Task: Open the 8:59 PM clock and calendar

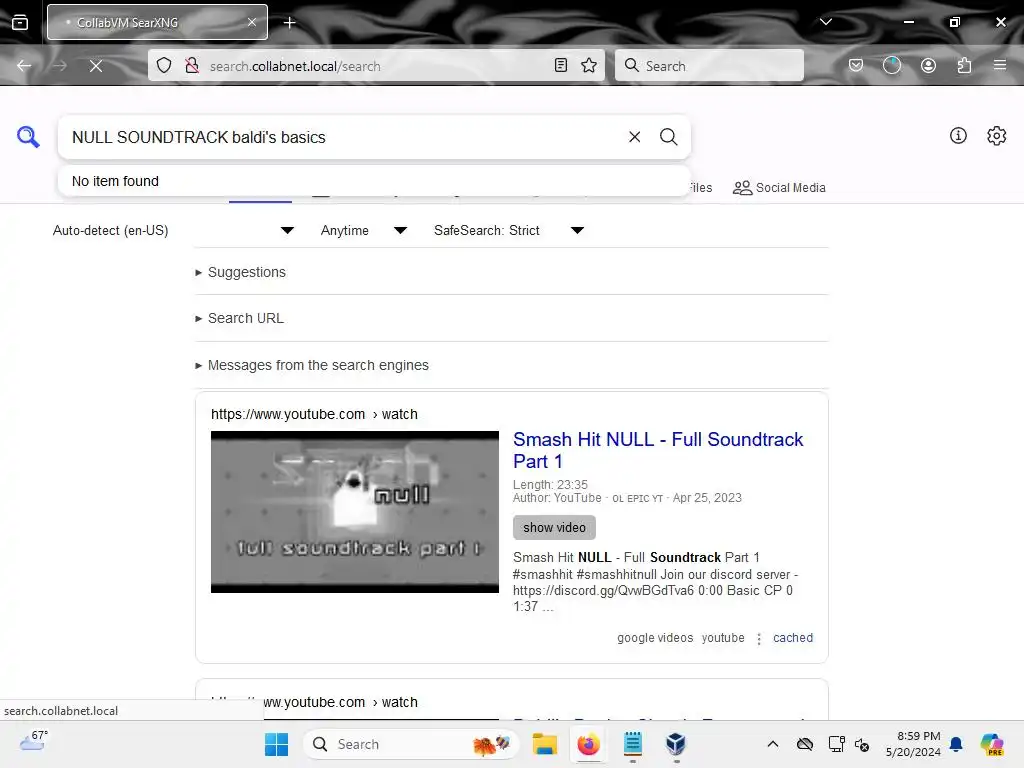Action: (x=913, y=744)
